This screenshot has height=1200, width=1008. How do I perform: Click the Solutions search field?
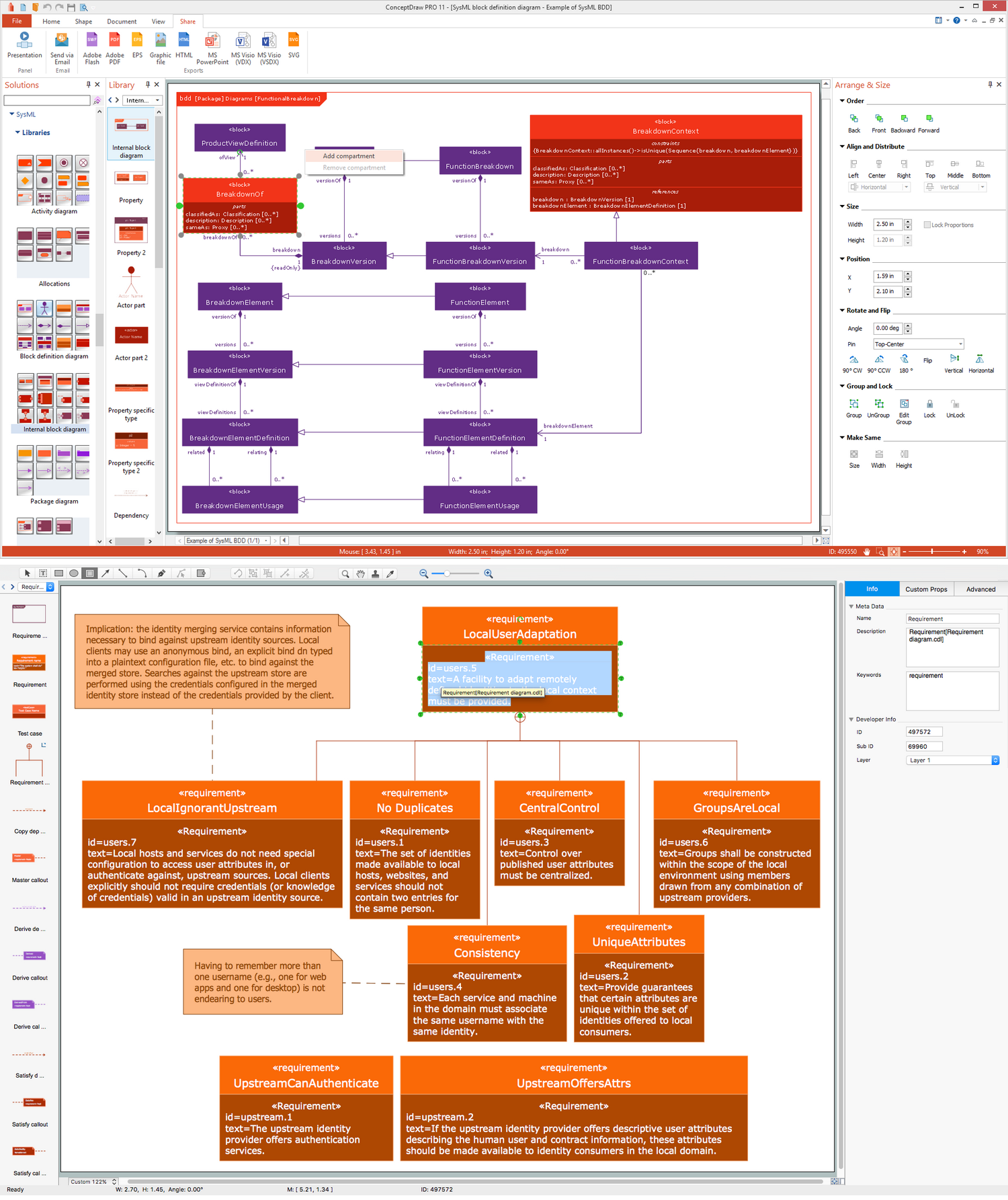(x=47, y=101)
